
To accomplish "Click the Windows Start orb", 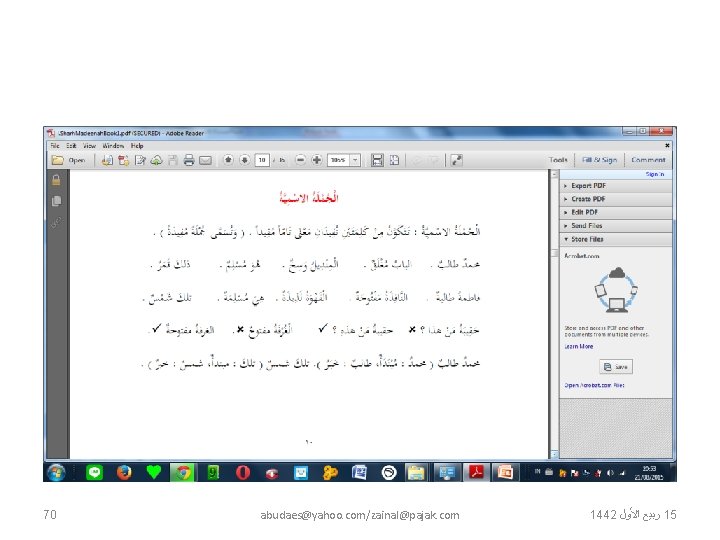I will point(56,472).
